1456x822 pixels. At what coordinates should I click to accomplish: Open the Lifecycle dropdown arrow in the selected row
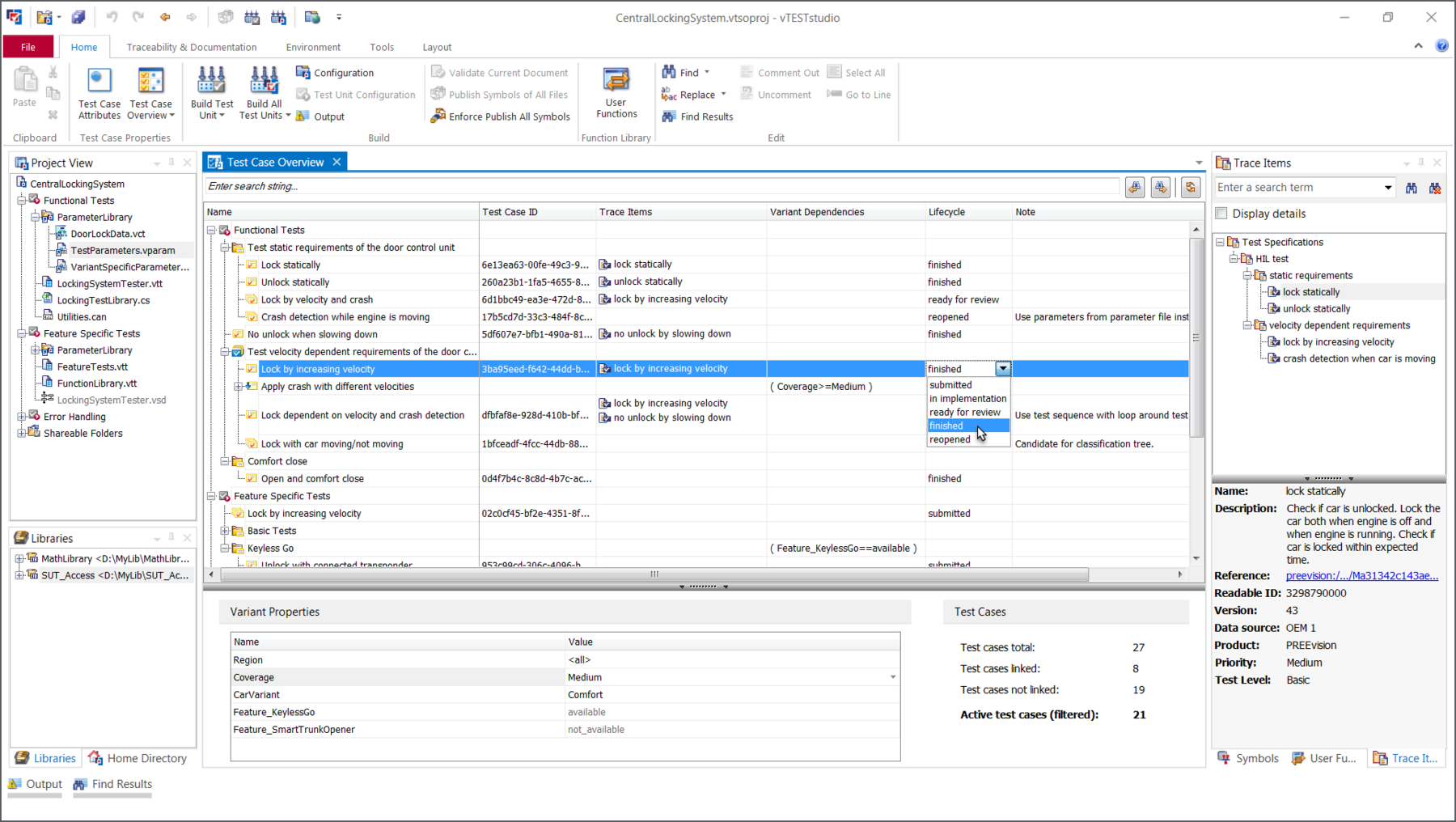click(1003, 369)
